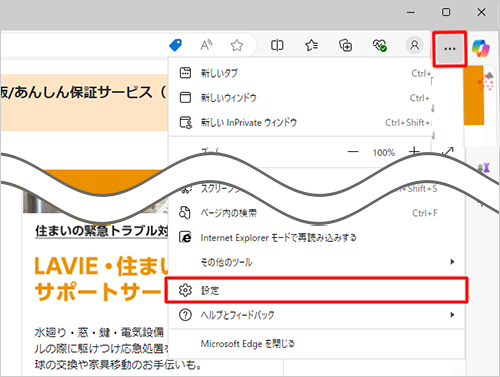This screenshot has height=377, width=500.
Task: Open Copilot from the toolbar
Action: coord(481,48)
